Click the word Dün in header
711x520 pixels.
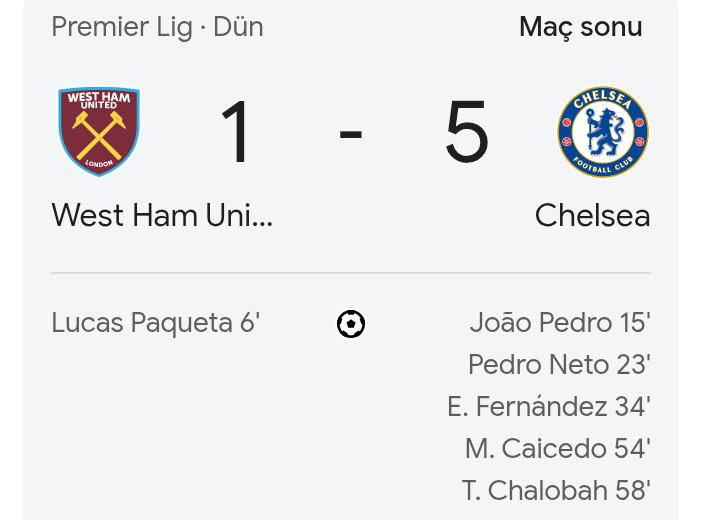tap(239, 27)
